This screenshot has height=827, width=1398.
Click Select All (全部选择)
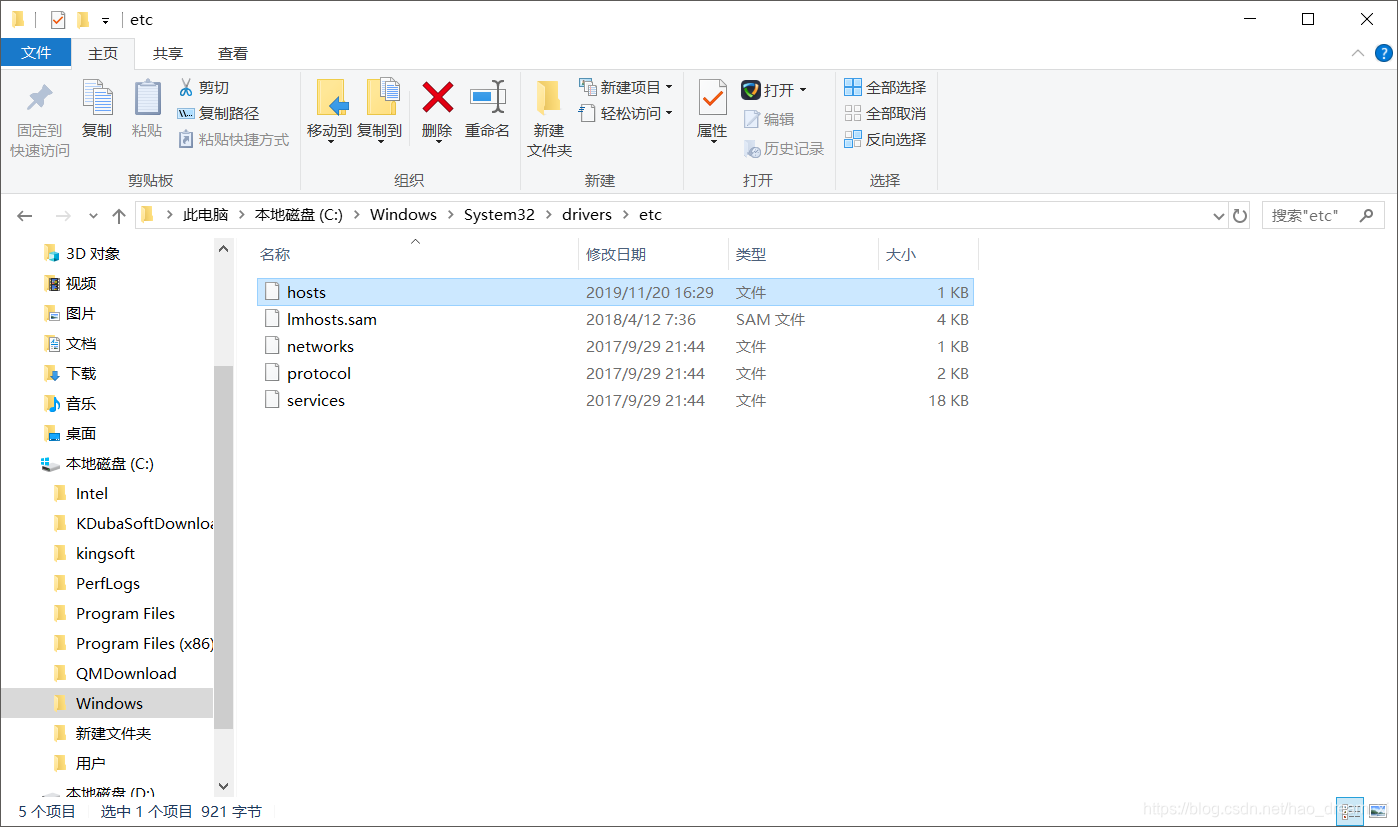tap(886, 88)
